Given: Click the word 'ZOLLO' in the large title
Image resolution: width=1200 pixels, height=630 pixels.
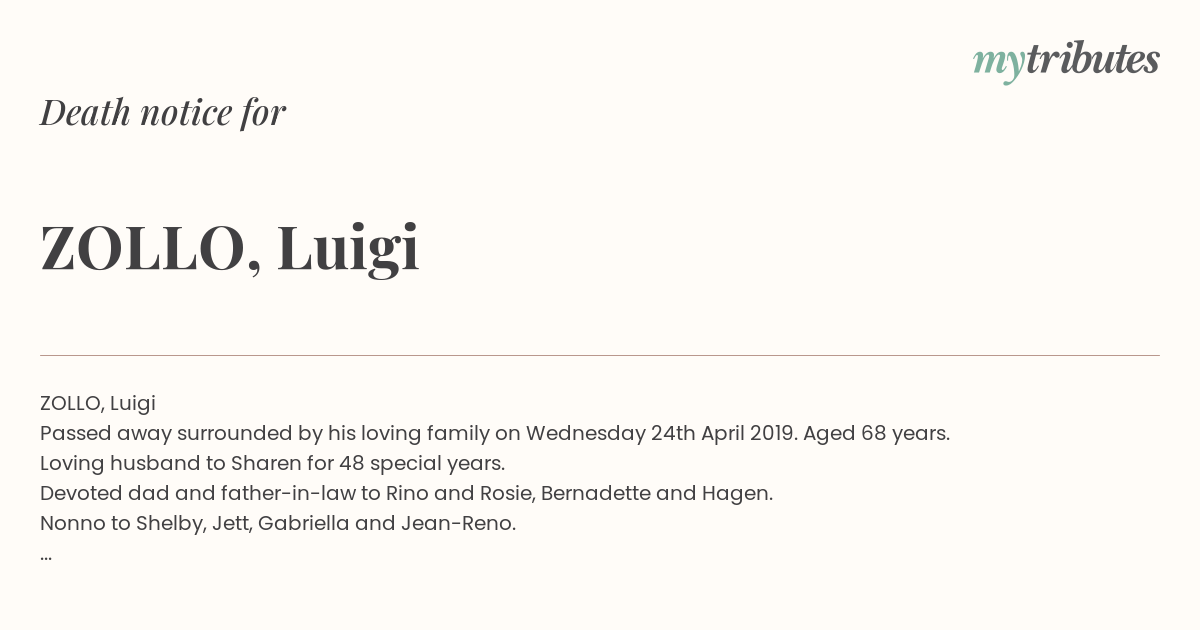Looking at the screenshot, I should (143, 248).
